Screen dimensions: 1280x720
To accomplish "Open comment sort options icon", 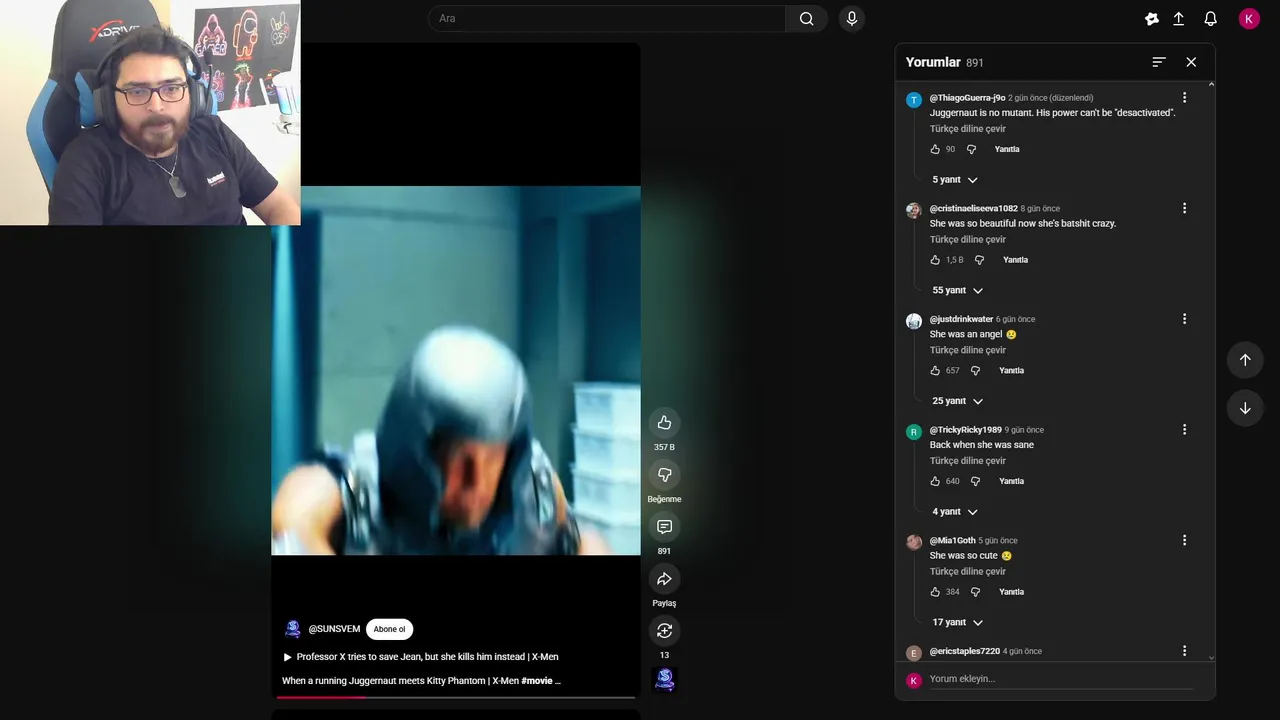I will (x=1159, y=62).
